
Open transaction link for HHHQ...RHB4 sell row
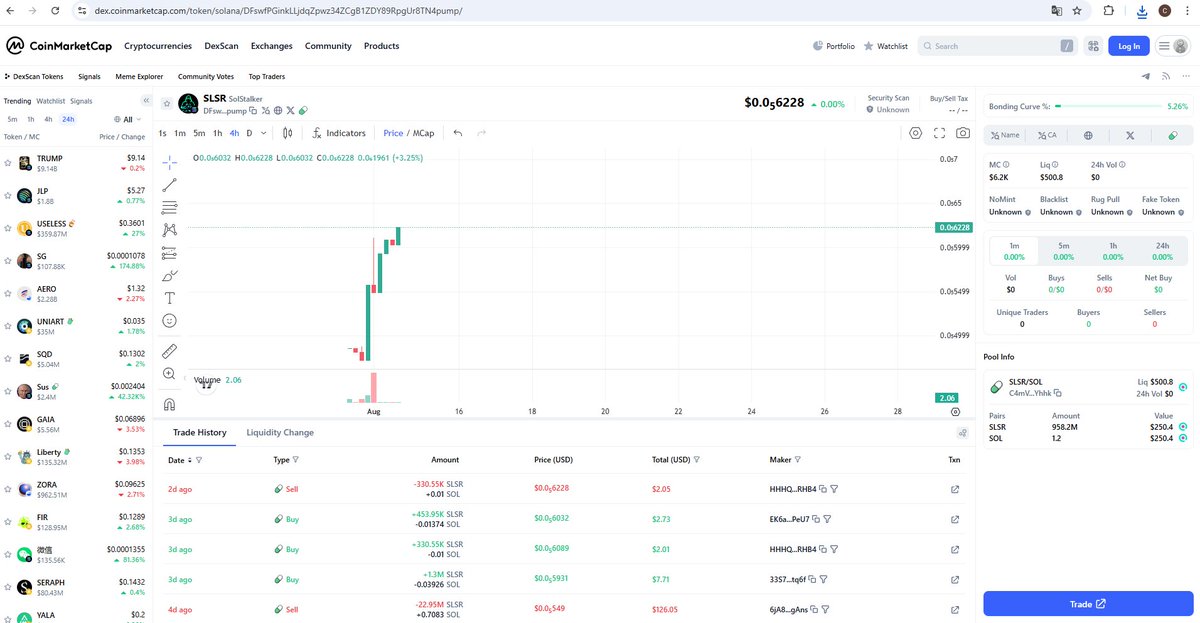tap(954, 489)
